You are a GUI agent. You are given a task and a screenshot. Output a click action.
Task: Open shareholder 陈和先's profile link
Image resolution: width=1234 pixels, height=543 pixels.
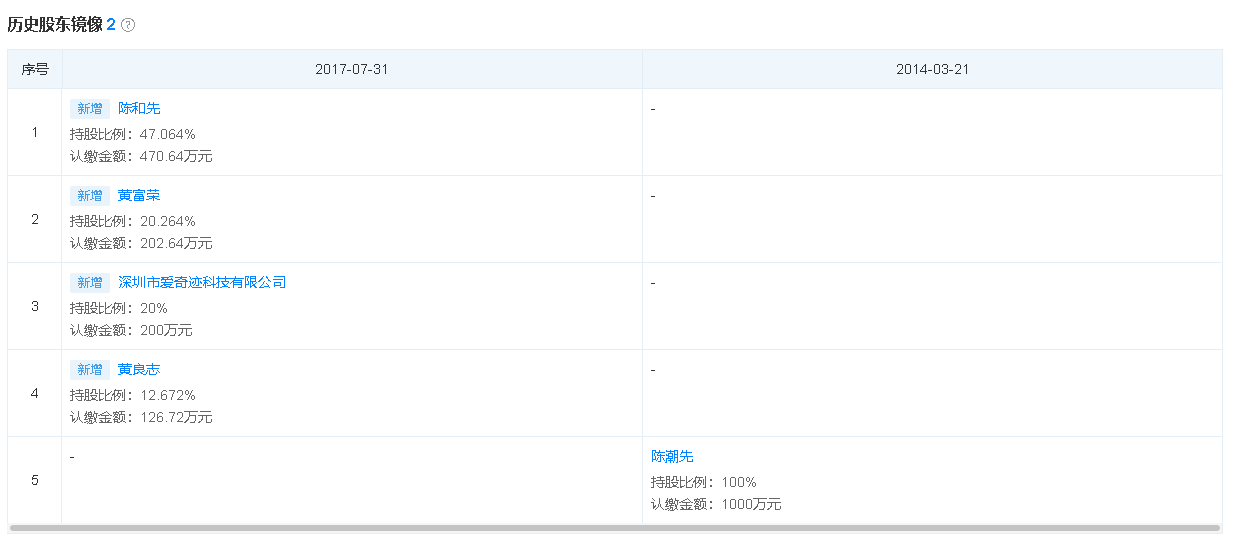tap(139, 108)
